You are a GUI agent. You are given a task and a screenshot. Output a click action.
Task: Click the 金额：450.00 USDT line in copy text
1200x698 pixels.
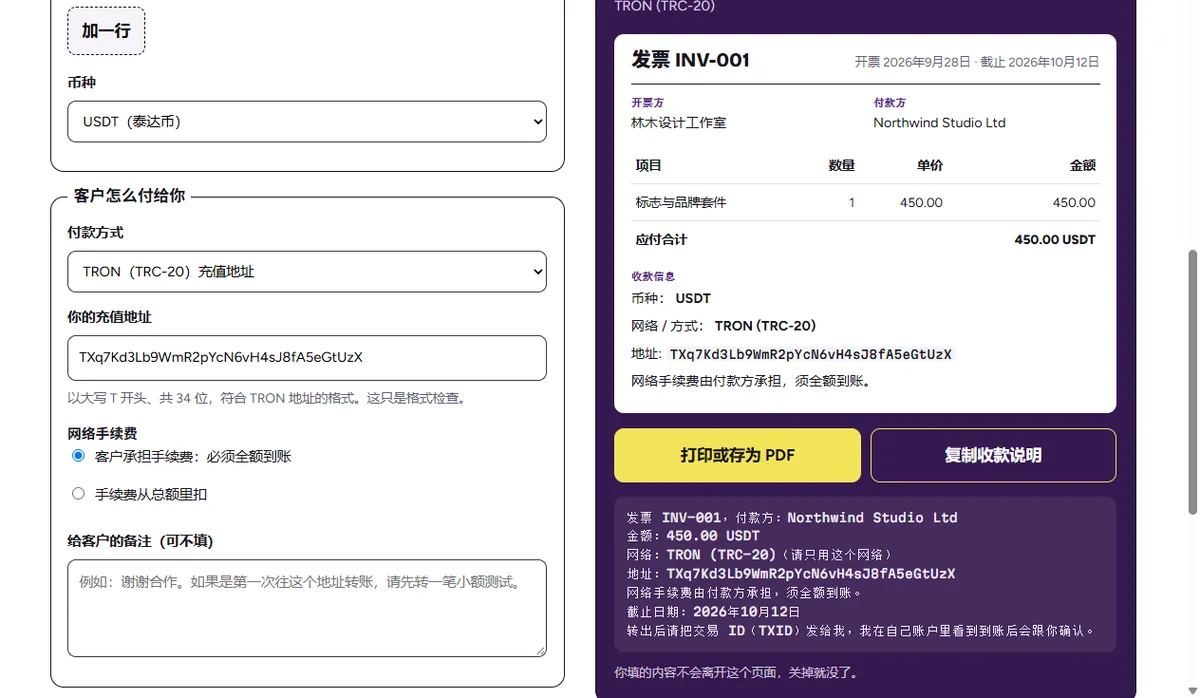point(693,536)
